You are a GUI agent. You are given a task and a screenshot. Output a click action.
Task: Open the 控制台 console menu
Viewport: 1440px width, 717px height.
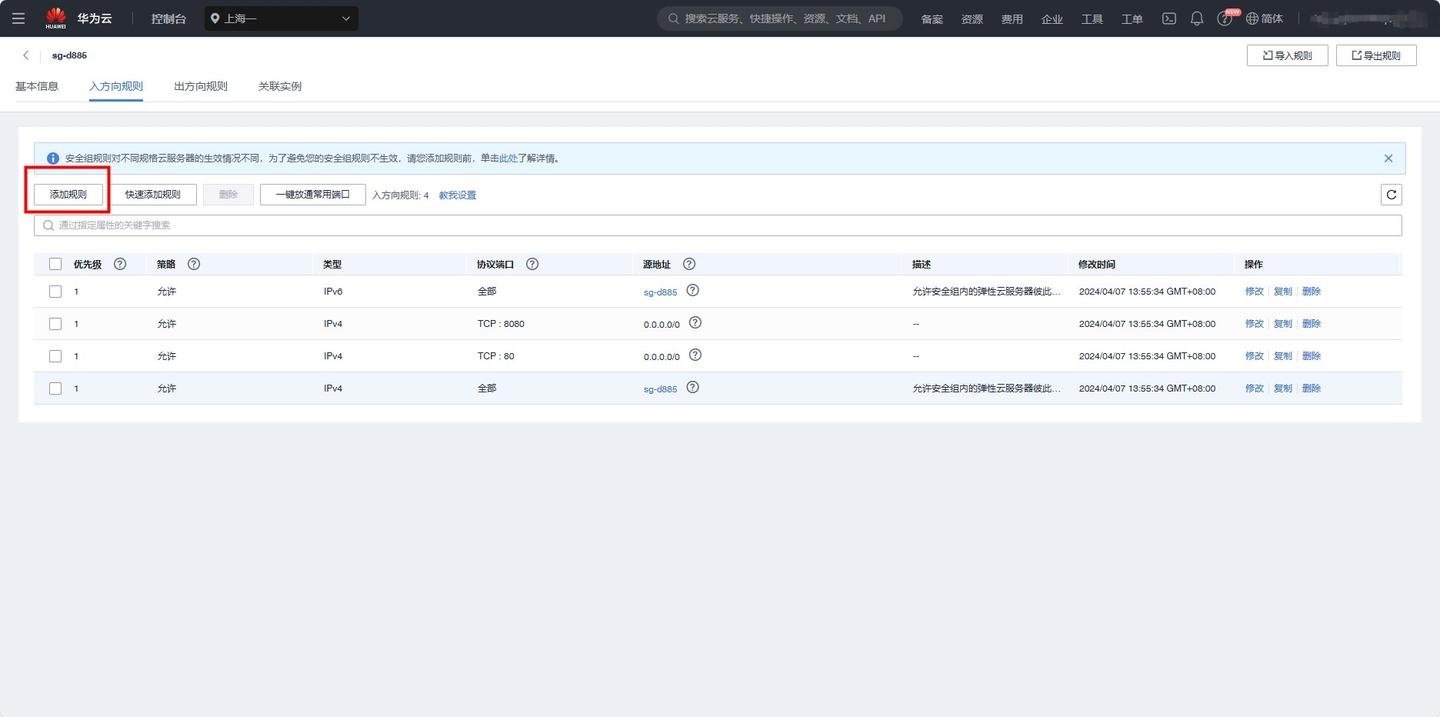pos(169,18)
